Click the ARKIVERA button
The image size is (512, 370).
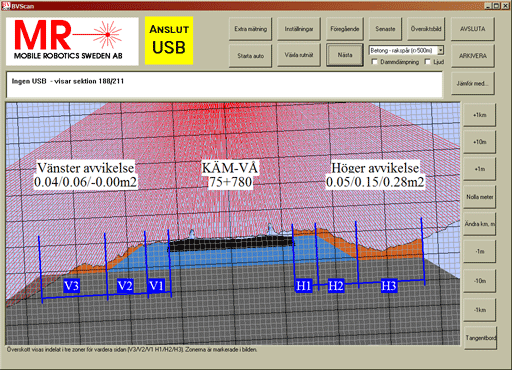pos(473,56)
